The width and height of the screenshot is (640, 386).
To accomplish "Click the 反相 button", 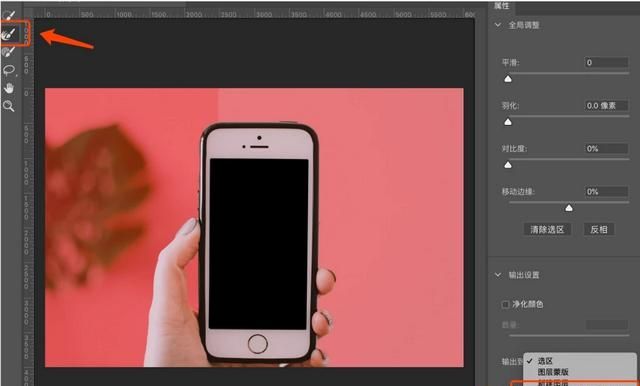I will point(599,229).
